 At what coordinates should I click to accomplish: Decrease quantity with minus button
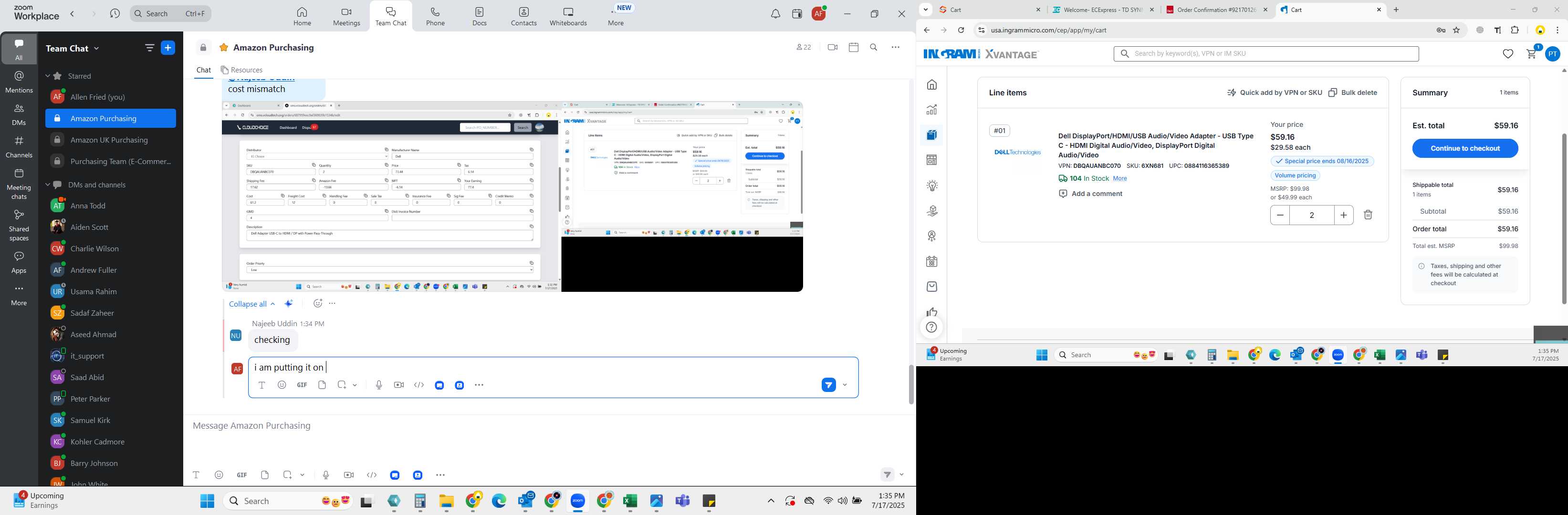click(1280, 215)
